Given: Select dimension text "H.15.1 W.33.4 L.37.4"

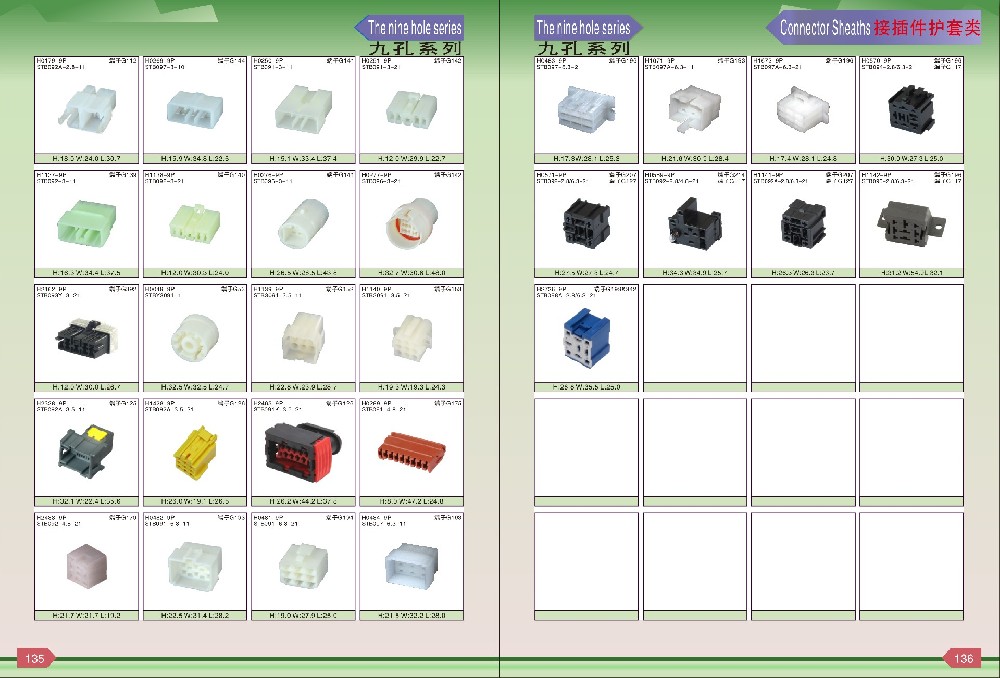Looking at the screenshot, I should (x=303, y=158).
